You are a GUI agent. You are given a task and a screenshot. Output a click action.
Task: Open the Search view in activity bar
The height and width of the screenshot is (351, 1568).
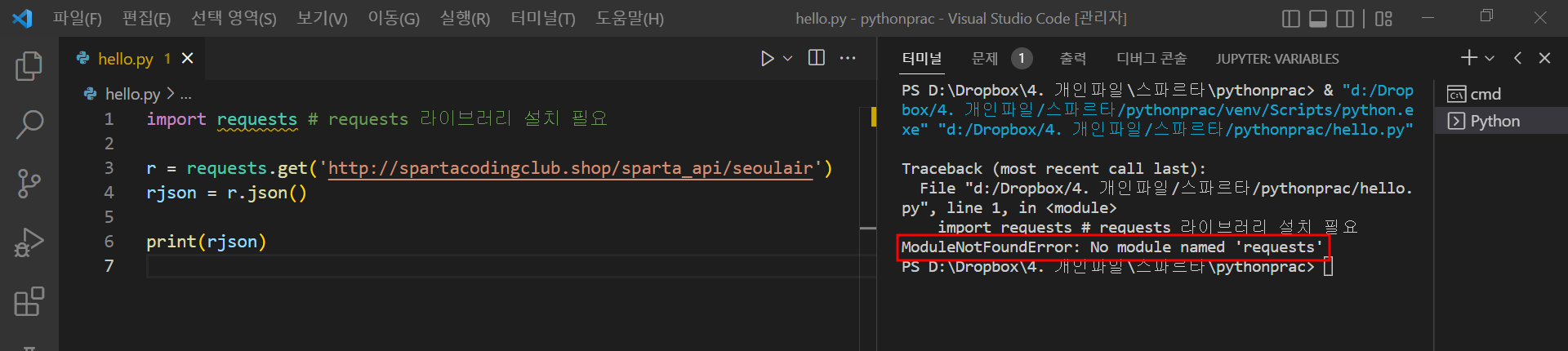(x=29, y=125)
